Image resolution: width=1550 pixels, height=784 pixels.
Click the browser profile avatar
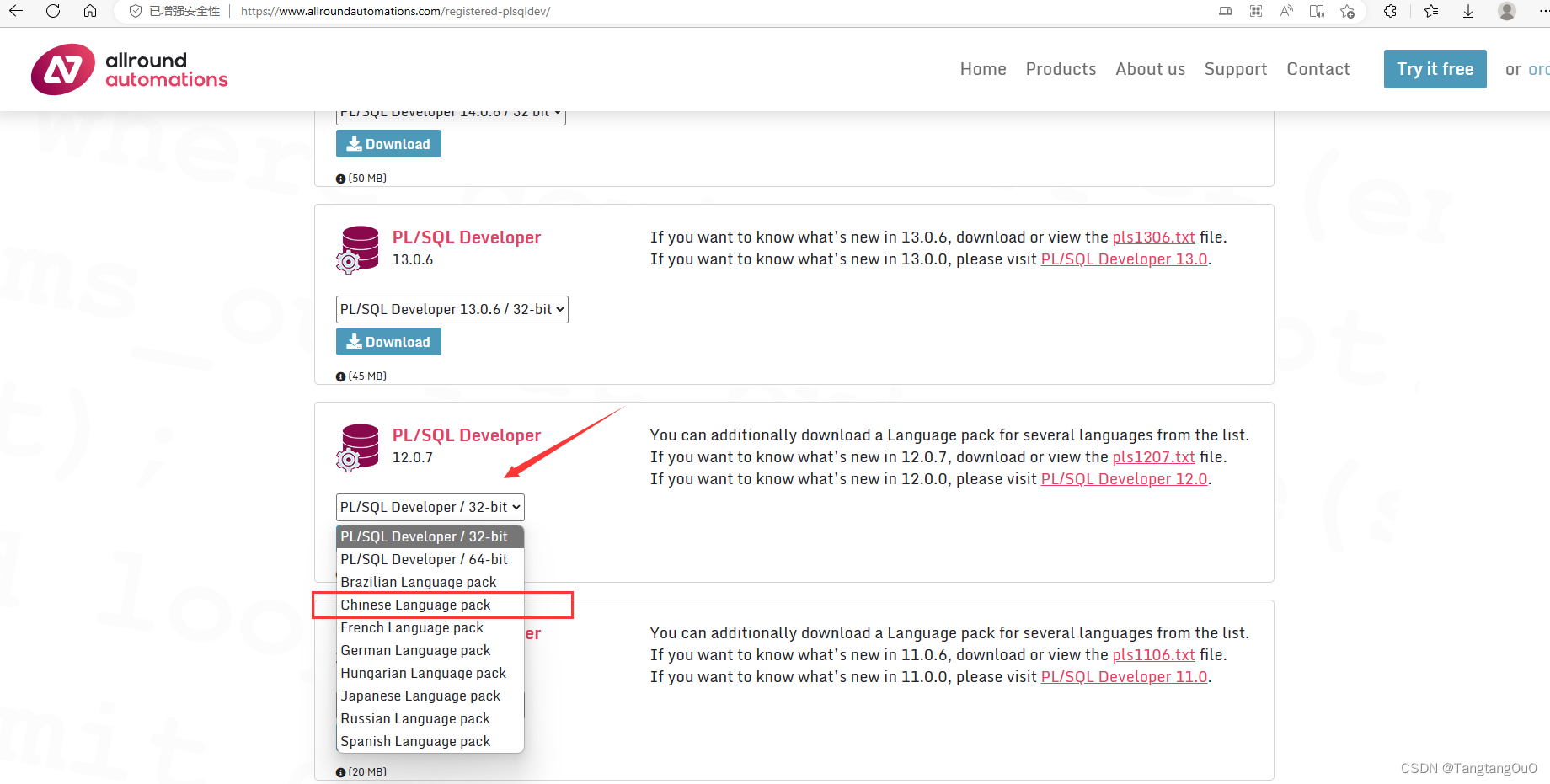(1506, 12)
